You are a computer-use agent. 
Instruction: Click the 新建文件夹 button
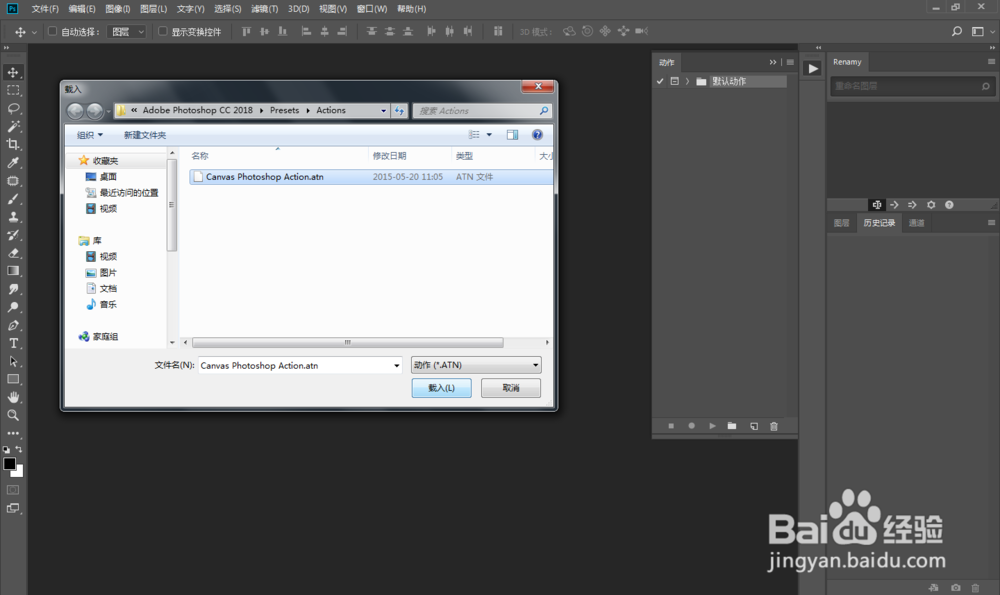coord(145,135)
